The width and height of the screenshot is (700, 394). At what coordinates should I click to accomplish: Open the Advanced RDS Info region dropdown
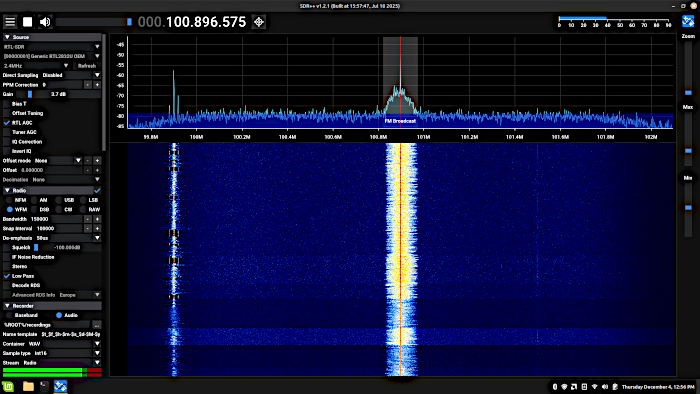79,295
